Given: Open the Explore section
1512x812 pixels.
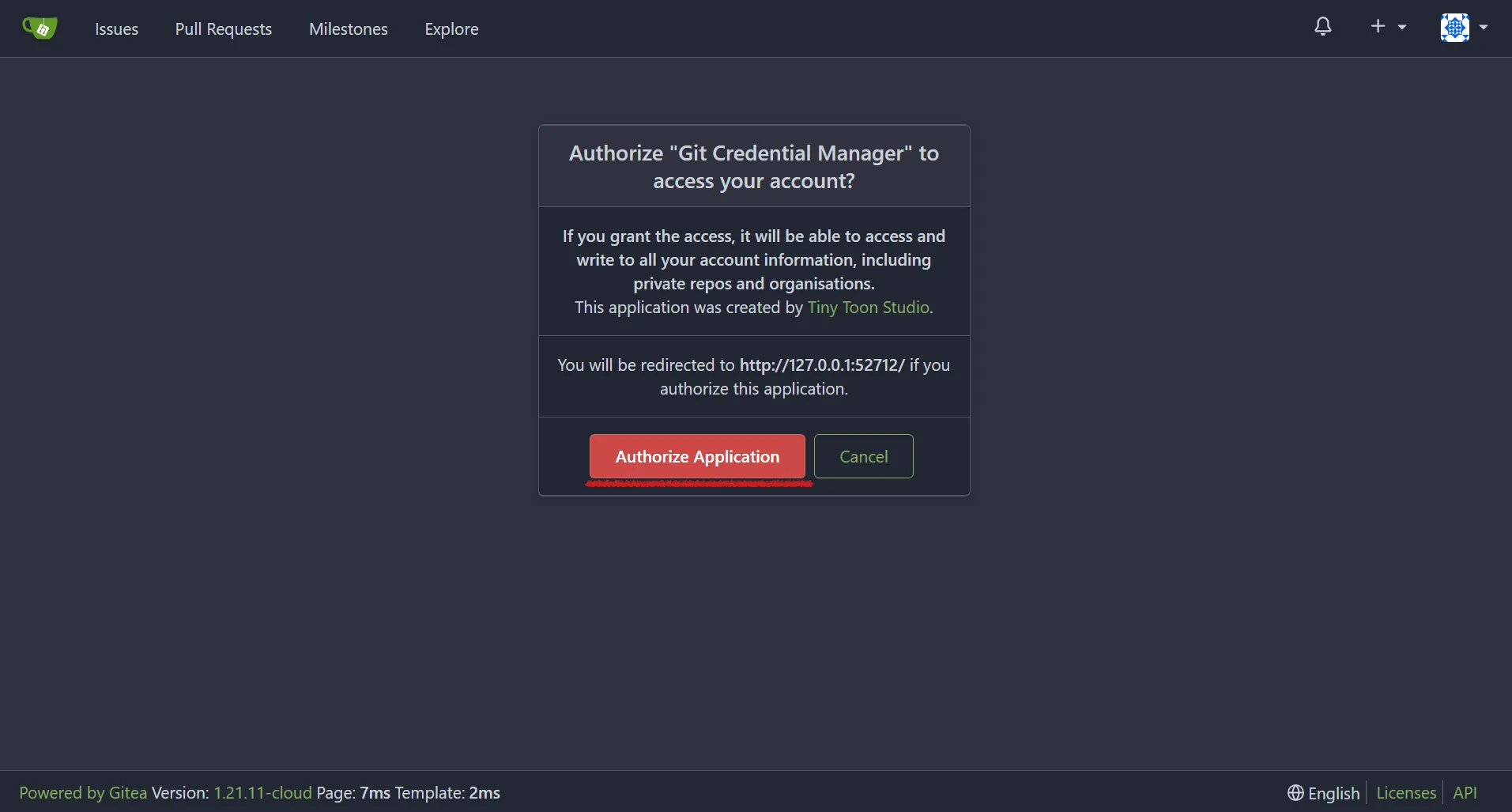Looking at the screenshot, I should click(x=451, y=28).
